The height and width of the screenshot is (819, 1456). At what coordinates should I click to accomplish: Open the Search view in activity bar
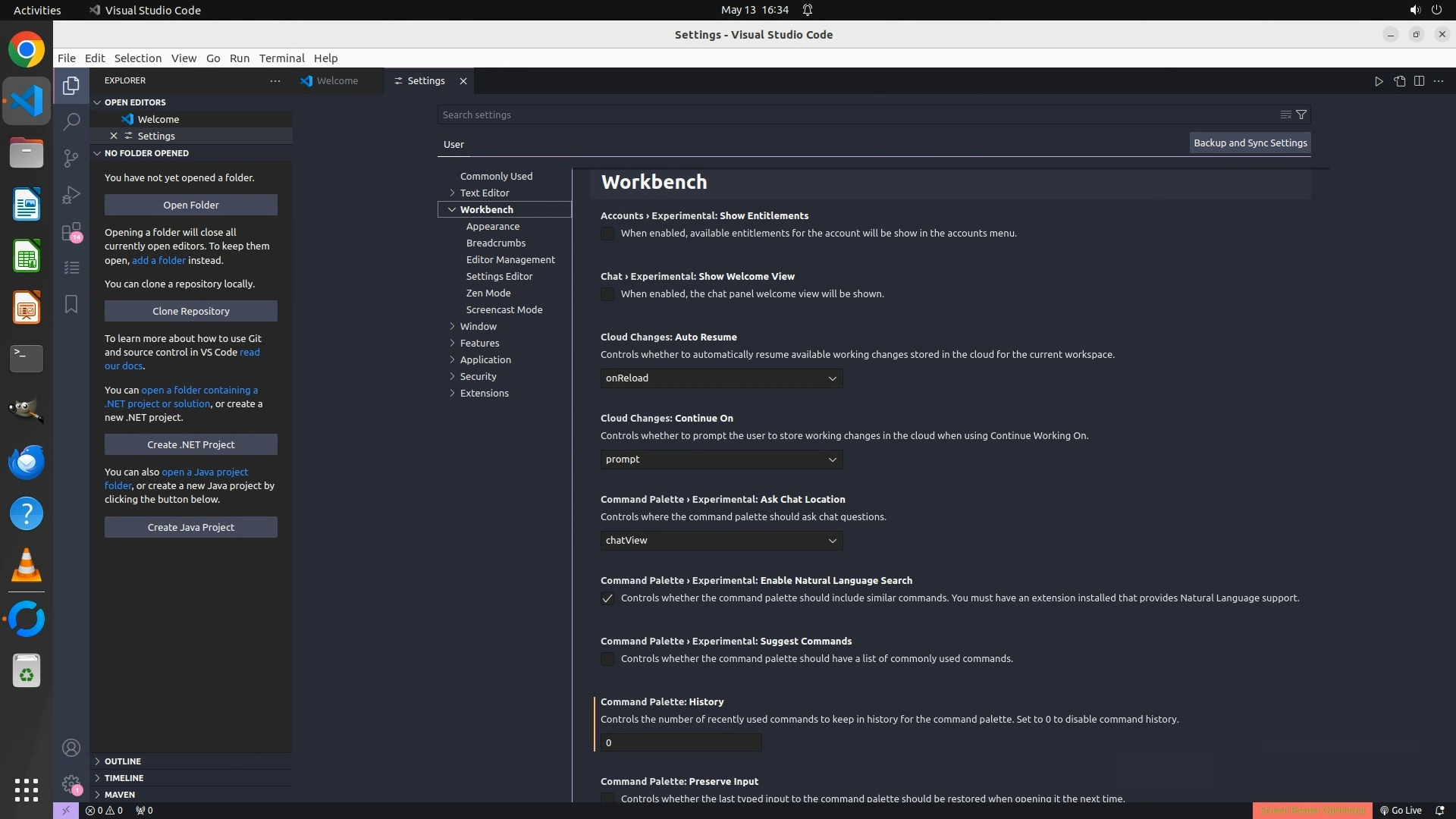click(x=71, y=122)
